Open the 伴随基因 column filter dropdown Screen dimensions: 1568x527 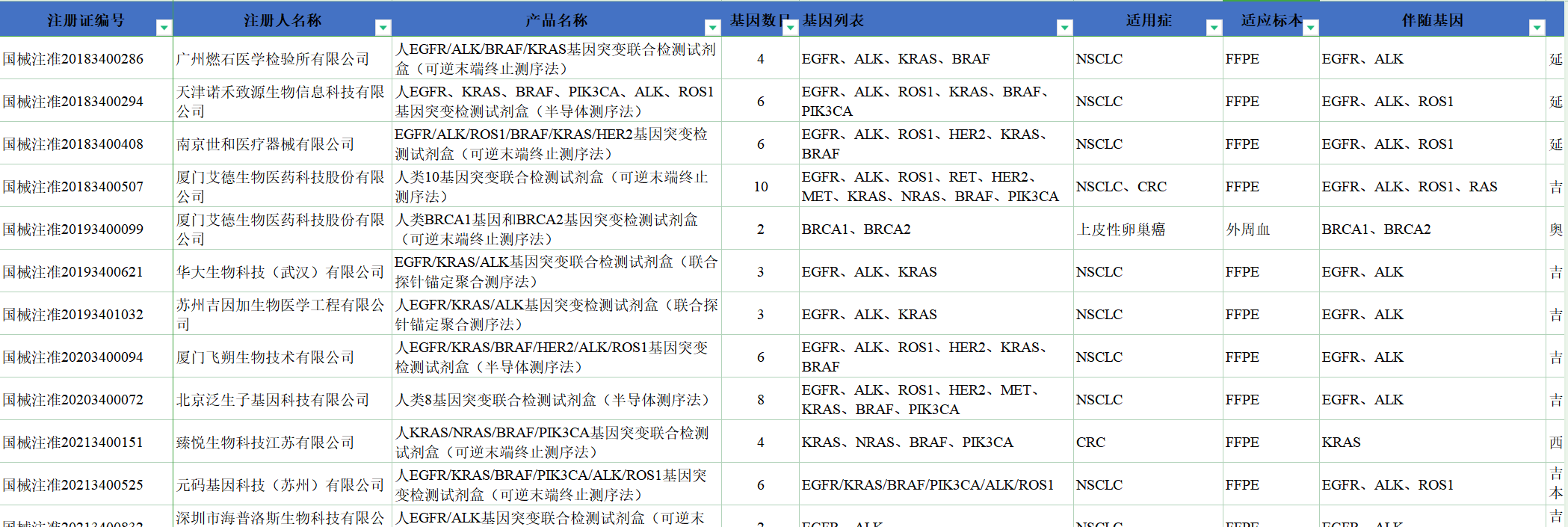[x=1537, y=28]
